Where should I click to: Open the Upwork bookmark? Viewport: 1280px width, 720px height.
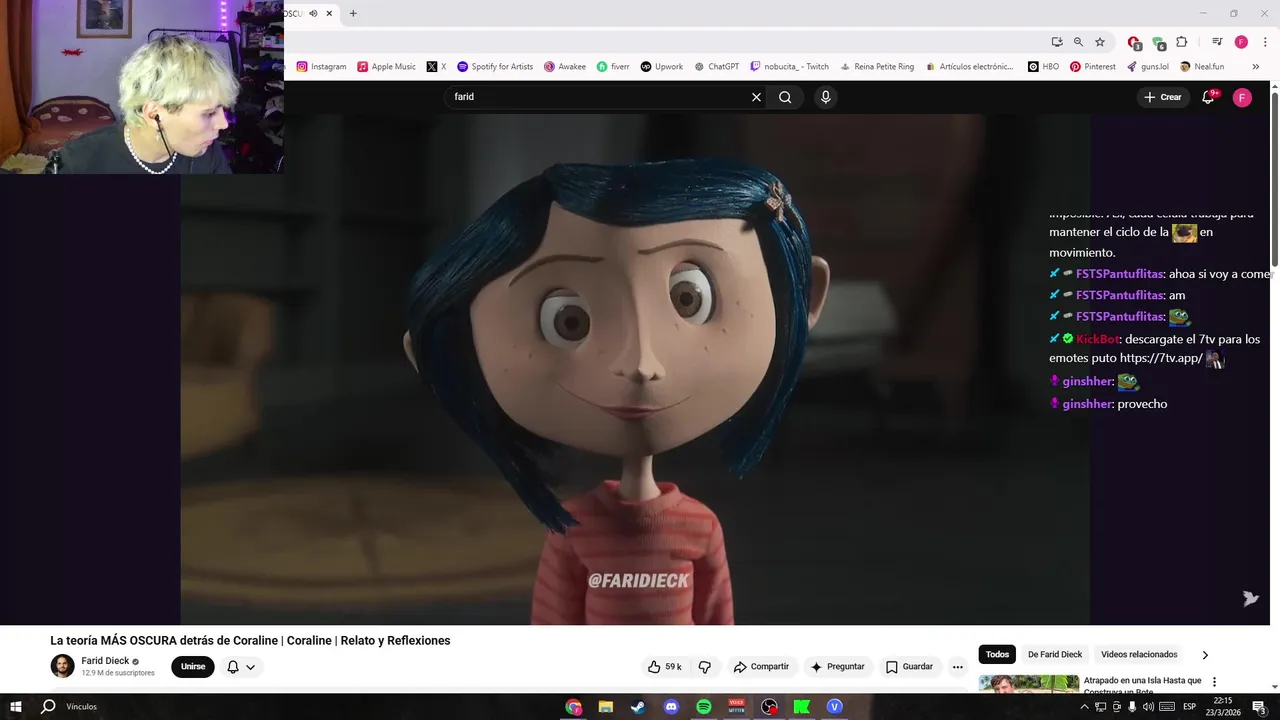pos(662,67)
